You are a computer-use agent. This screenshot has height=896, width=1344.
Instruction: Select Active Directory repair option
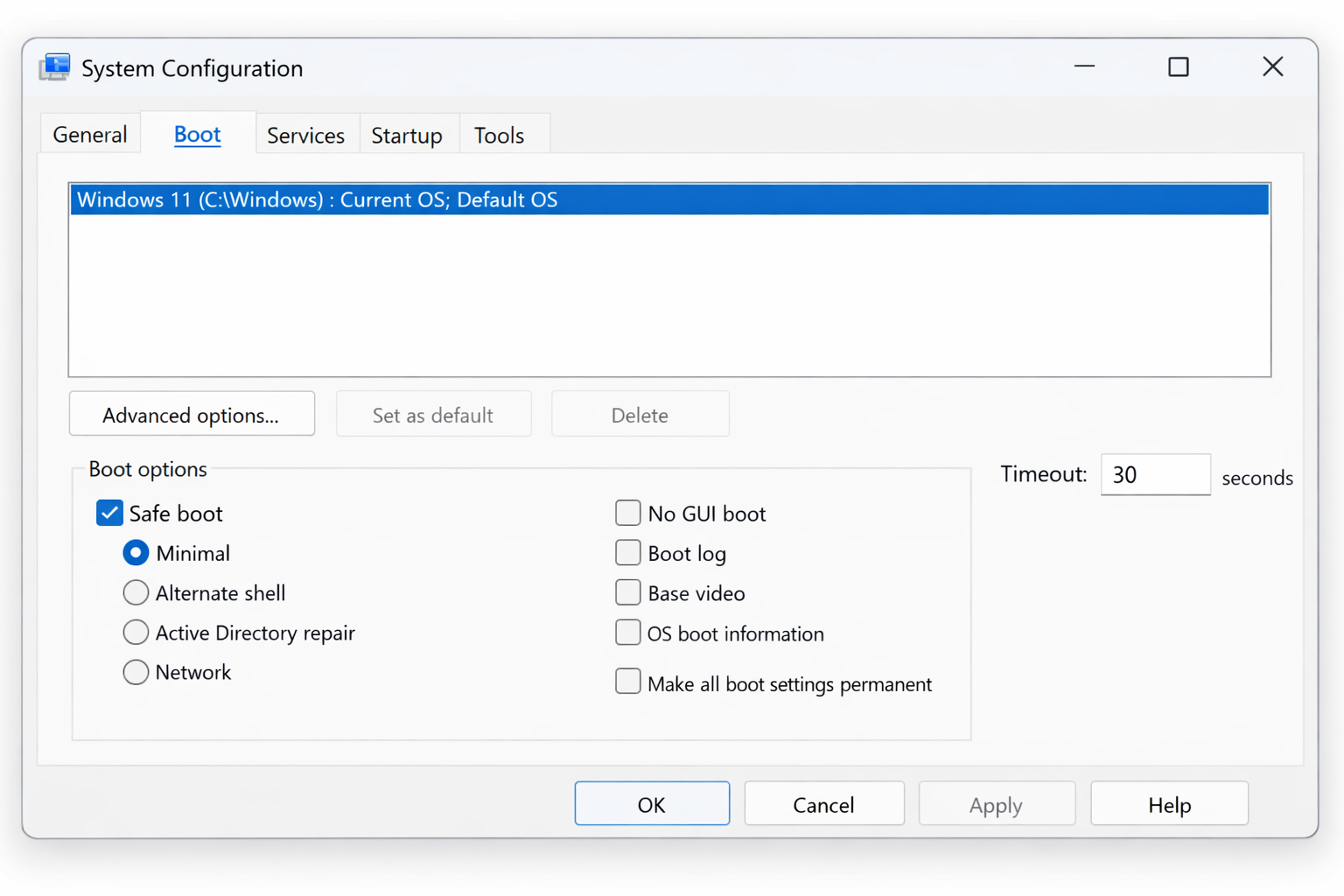pos(136,632)
